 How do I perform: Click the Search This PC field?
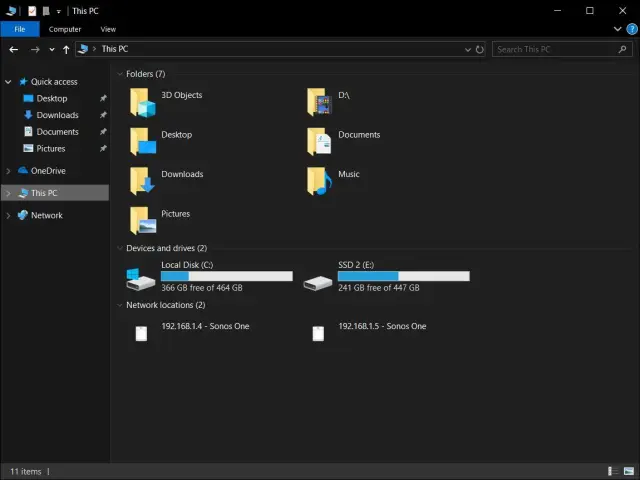click(x=555, y=49)
